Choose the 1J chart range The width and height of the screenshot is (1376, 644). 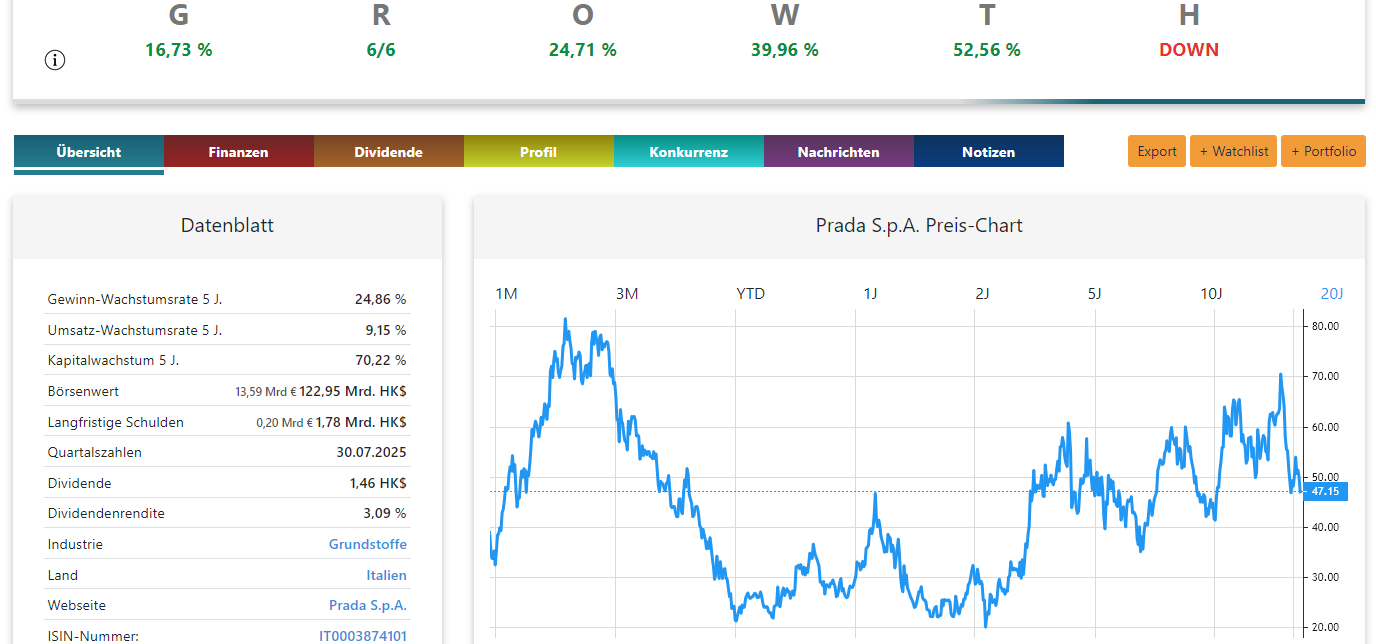tap(870, 293)
